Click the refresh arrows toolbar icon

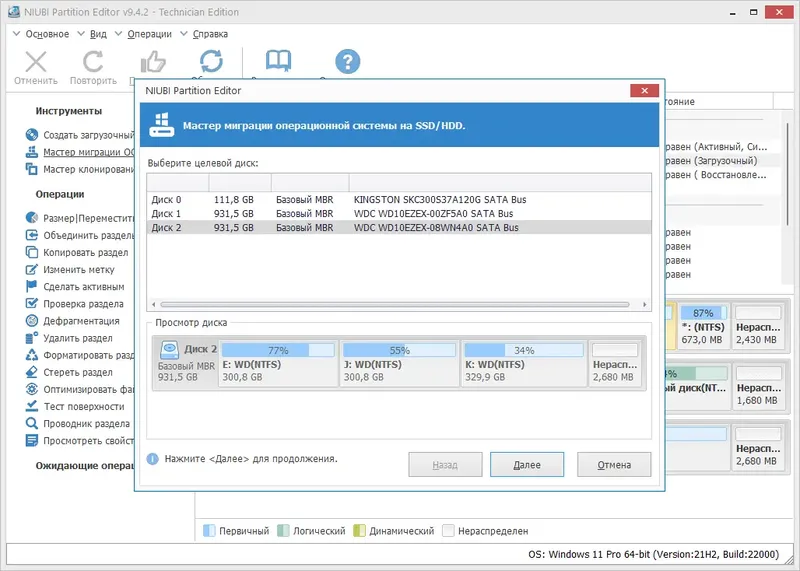pyautogui.click(x=211, y=61)
